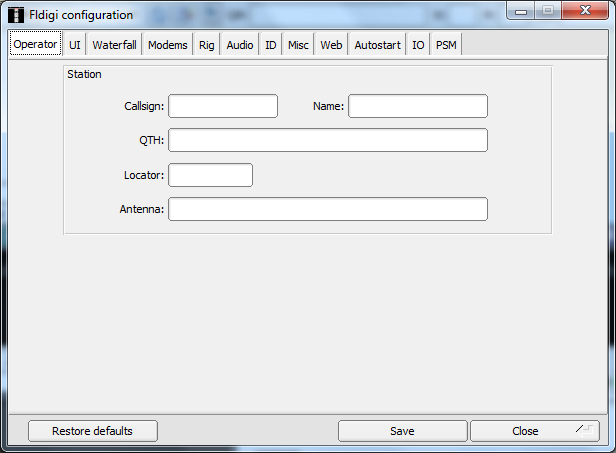Viewport: 616px width, 453px height.
Task: Select the QTH input box
Action: coord(327,140)
